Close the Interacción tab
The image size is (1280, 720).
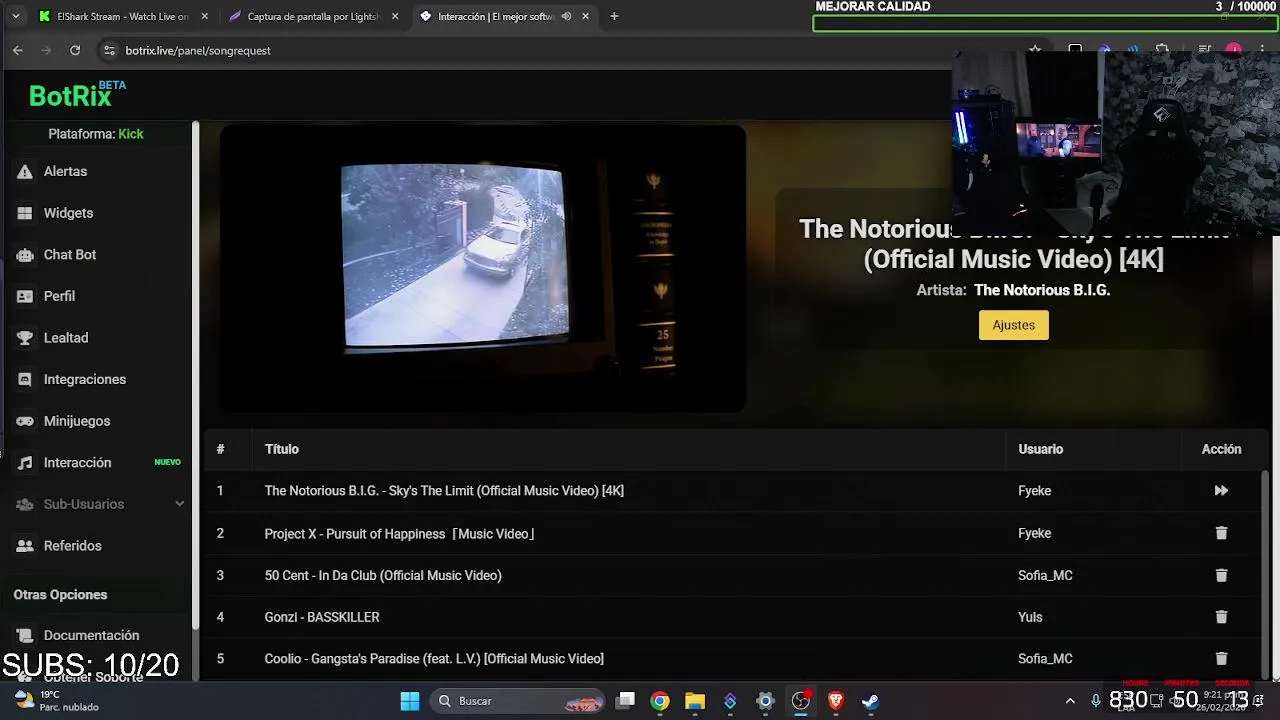[x=585, y=16]
